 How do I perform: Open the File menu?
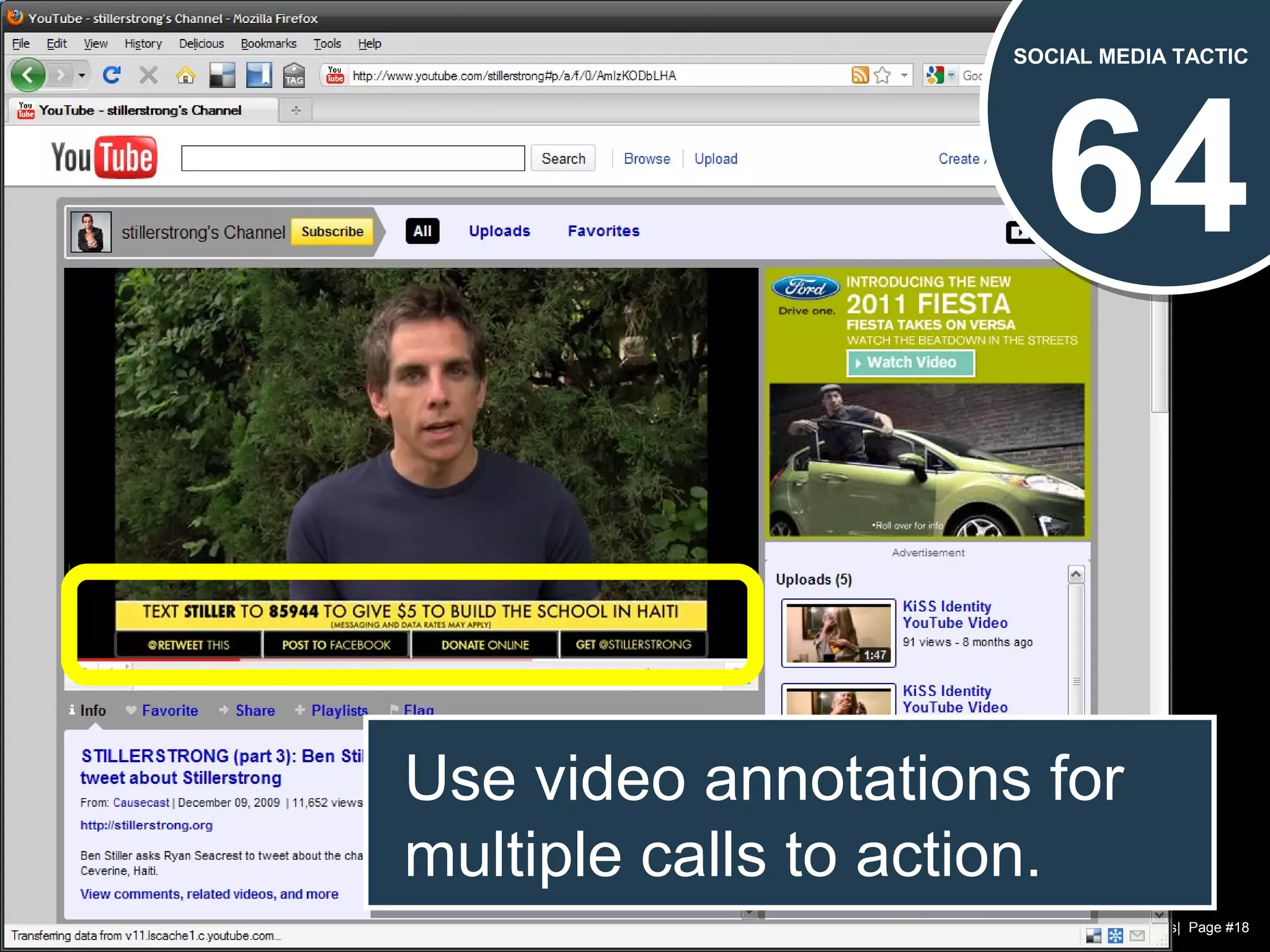click(20, 43)
